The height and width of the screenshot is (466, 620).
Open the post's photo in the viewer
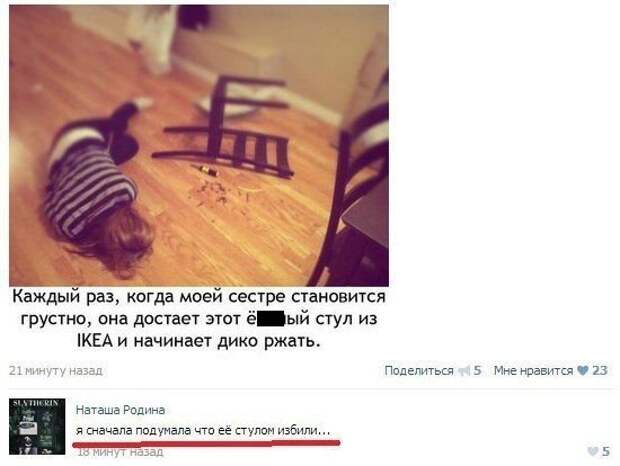[199, 145]
